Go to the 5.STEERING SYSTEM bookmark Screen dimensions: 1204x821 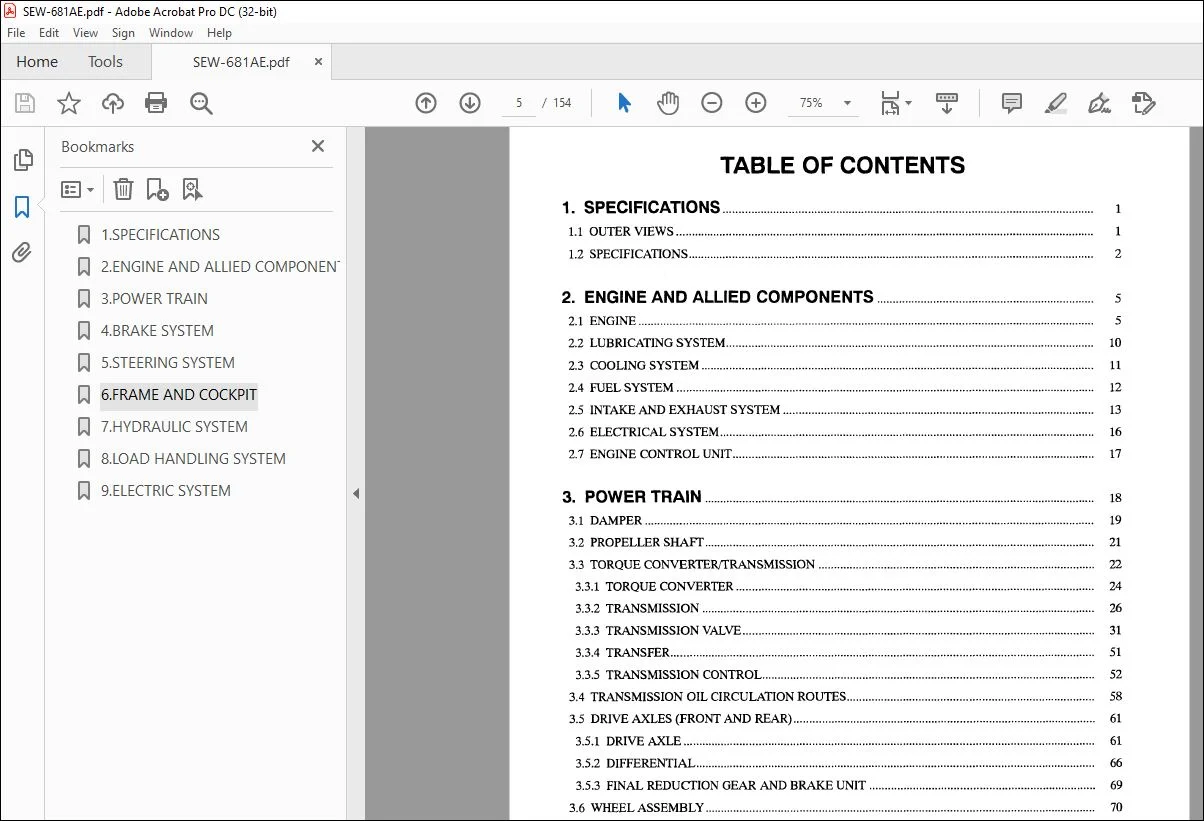pyautogui.click(x=168, y=363)
